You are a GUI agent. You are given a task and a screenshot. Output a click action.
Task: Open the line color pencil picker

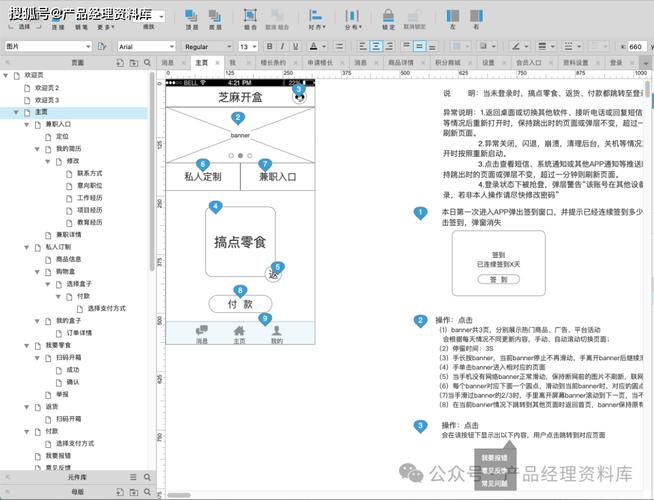tap(516, 46)
